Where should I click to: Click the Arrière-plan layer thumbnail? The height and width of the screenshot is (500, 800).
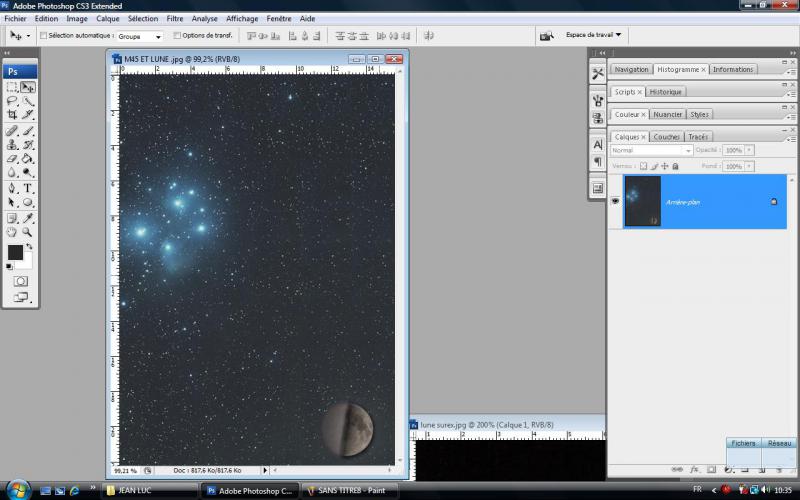tap(642, 201)
